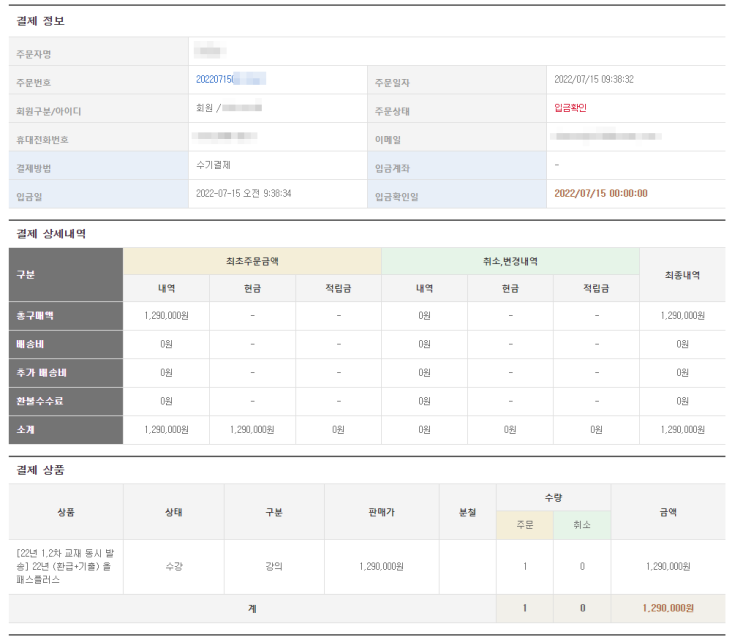Click the 취소,변경내역 column group header
Viewport: 743px width, 640px height.
point(510,261)
